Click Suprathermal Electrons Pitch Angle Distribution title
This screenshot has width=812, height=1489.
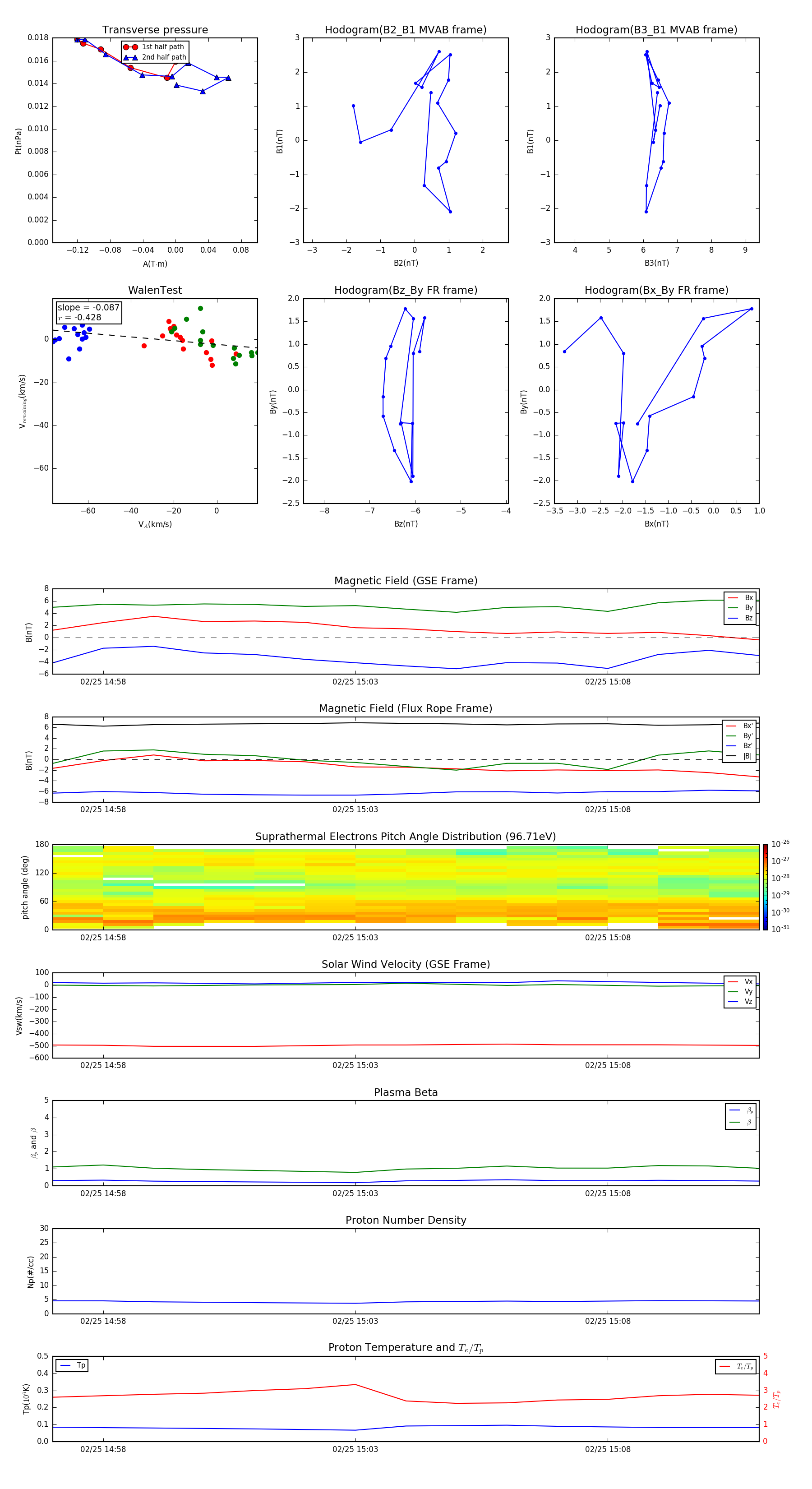coord(406,837)
